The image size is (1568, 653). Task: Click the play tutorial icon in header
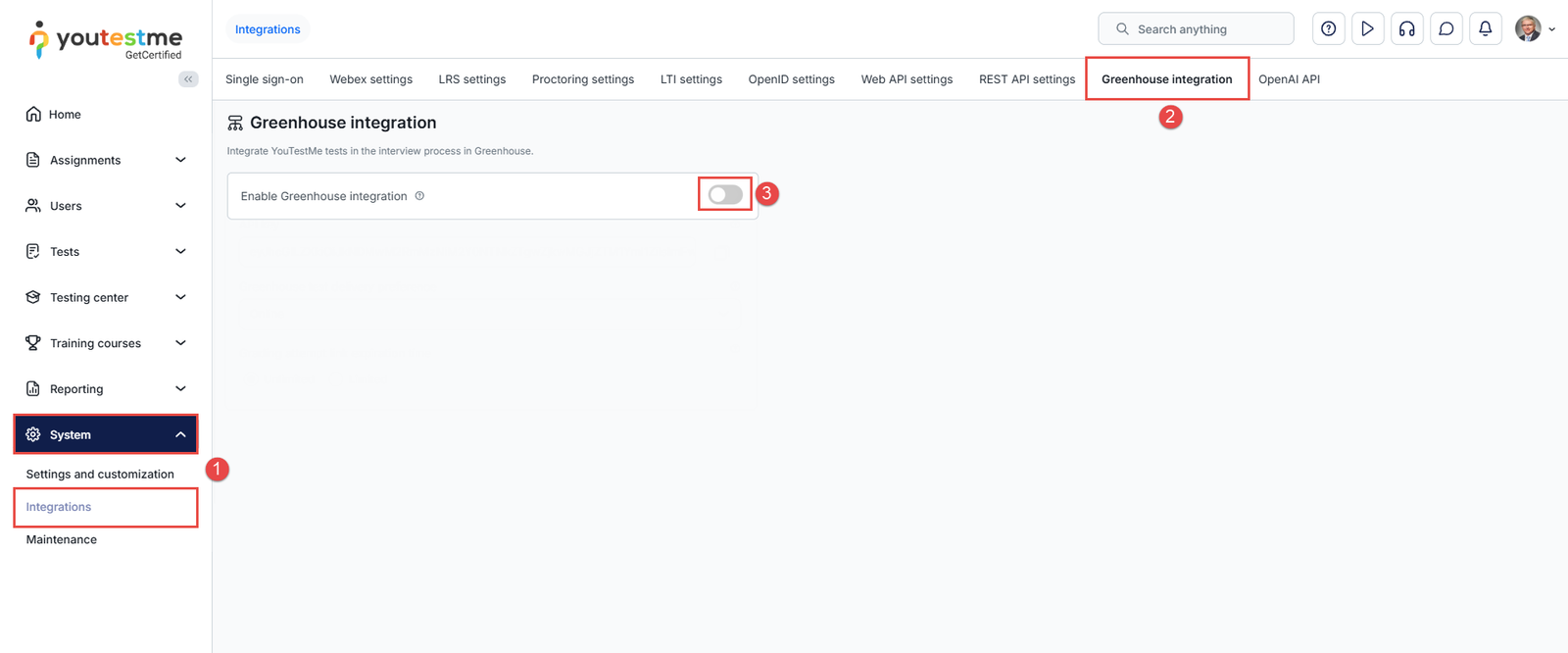pos(1367,29)
